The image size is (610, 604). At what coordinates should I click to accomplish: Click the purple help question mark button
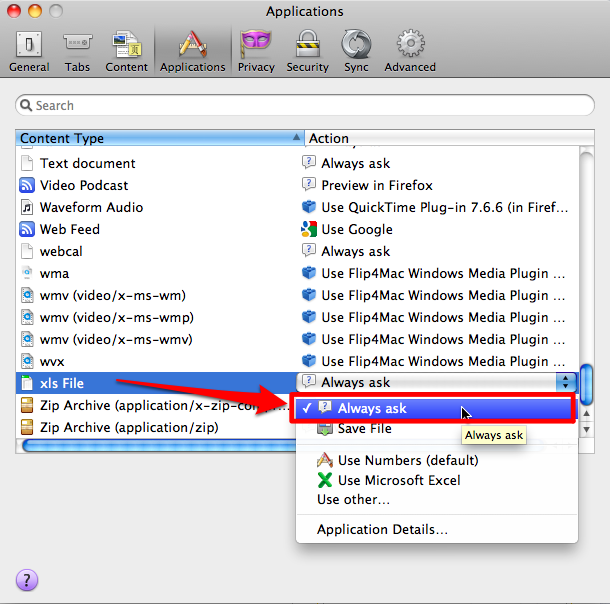click(x=27, y=580)
